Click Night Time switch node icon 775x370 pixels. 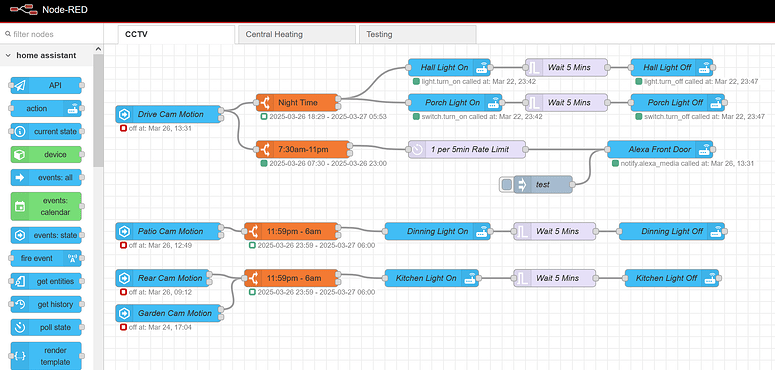pos(265,103)
